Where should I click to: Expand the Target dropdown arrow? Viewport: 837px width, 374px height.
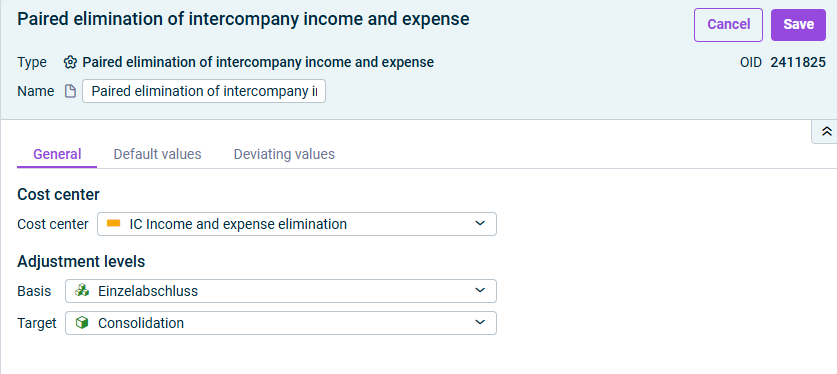(x=480, y=323)
